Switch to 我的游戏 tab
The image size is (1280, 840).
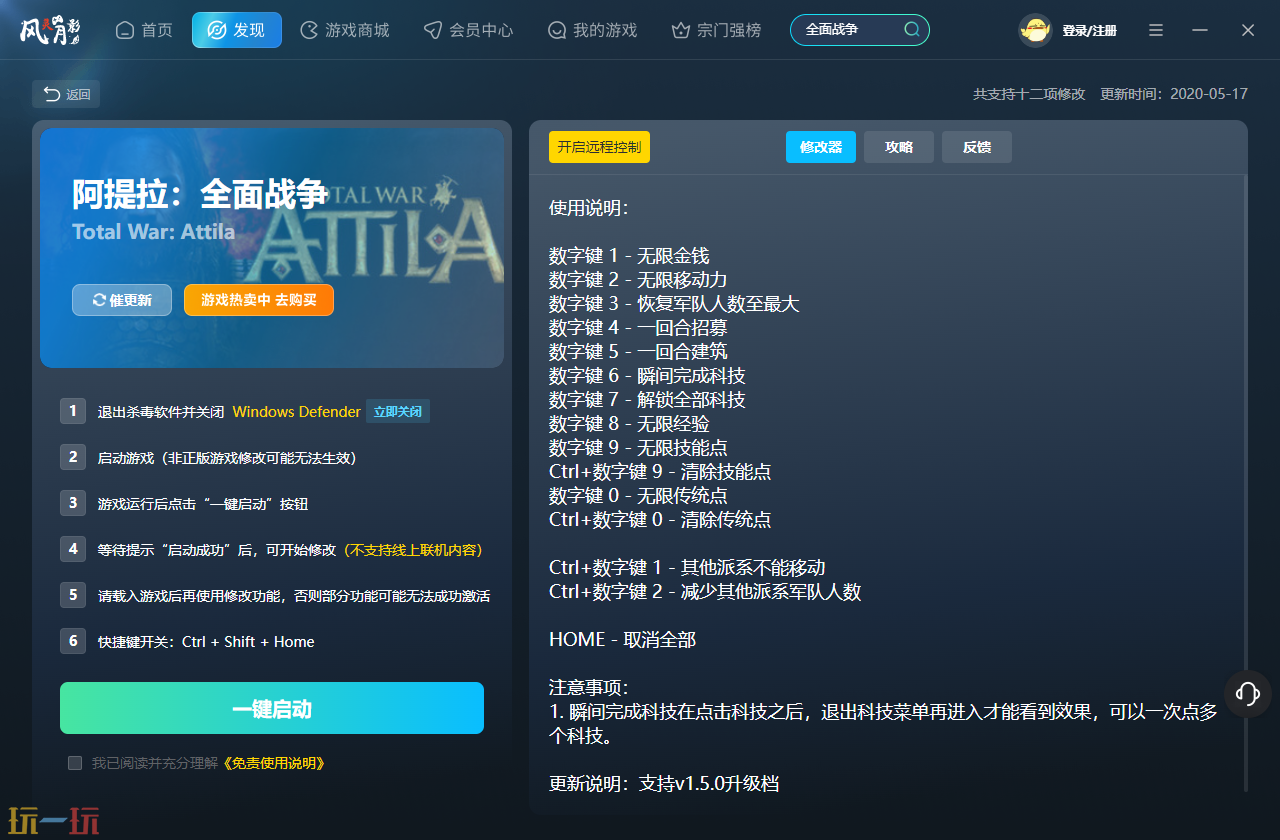[592, 30]
